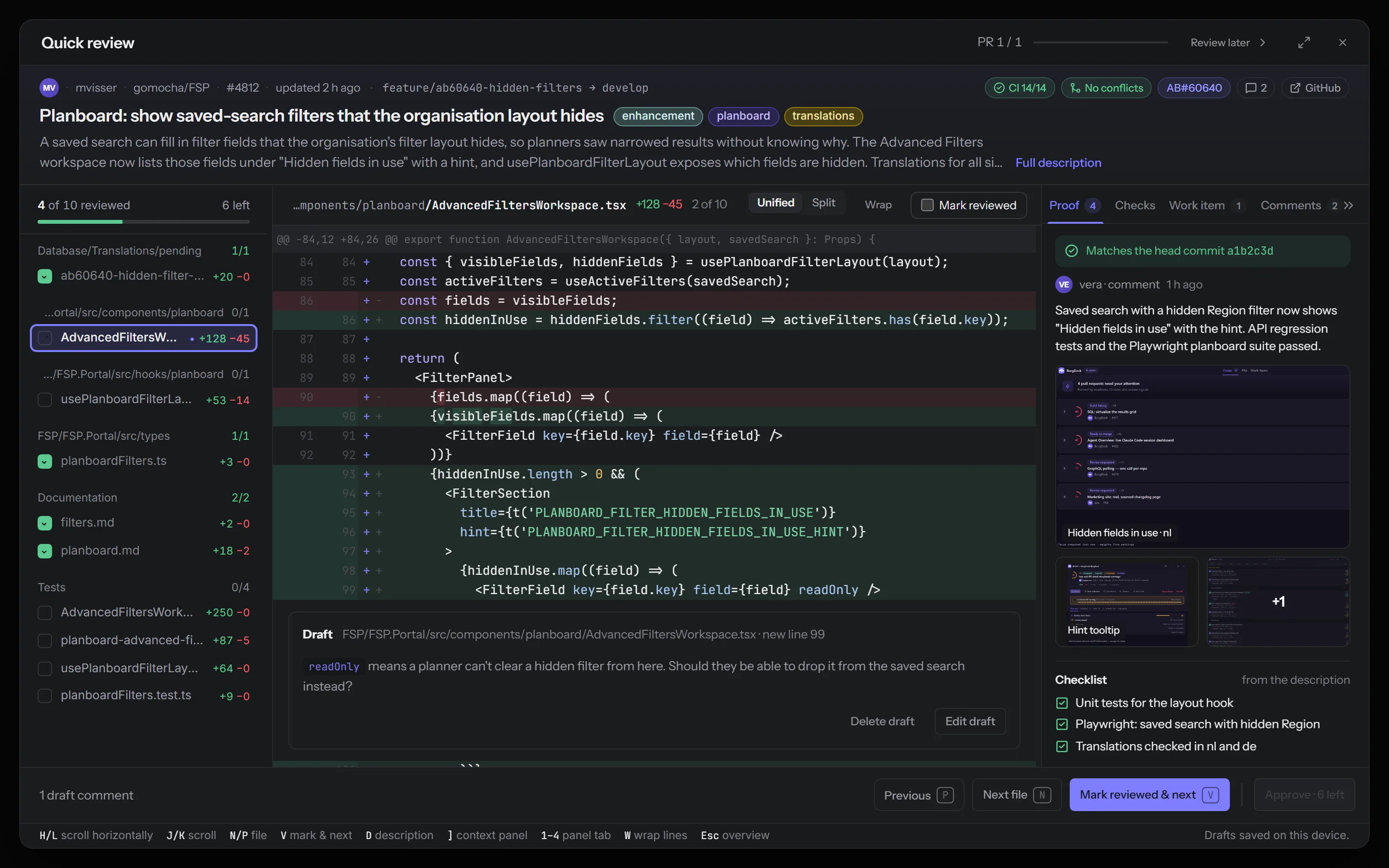
Task: Open the comments count badge showing 2
Action: coord(1256,88)
